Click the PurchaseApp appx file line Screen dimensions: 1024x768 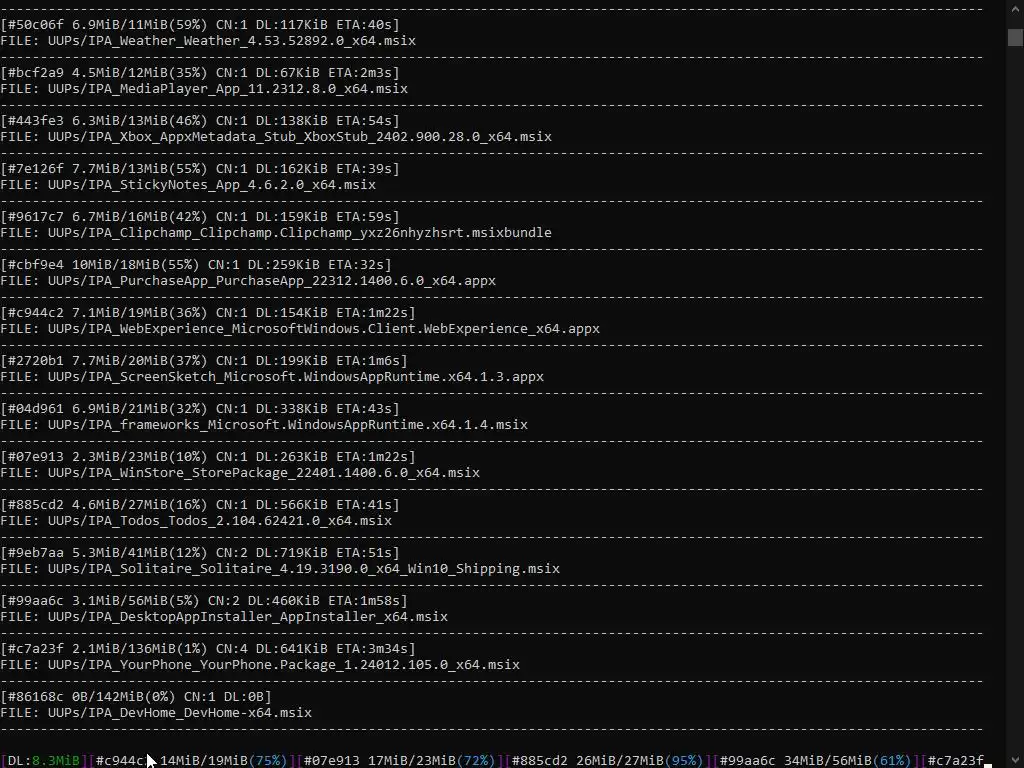(248, 281)
